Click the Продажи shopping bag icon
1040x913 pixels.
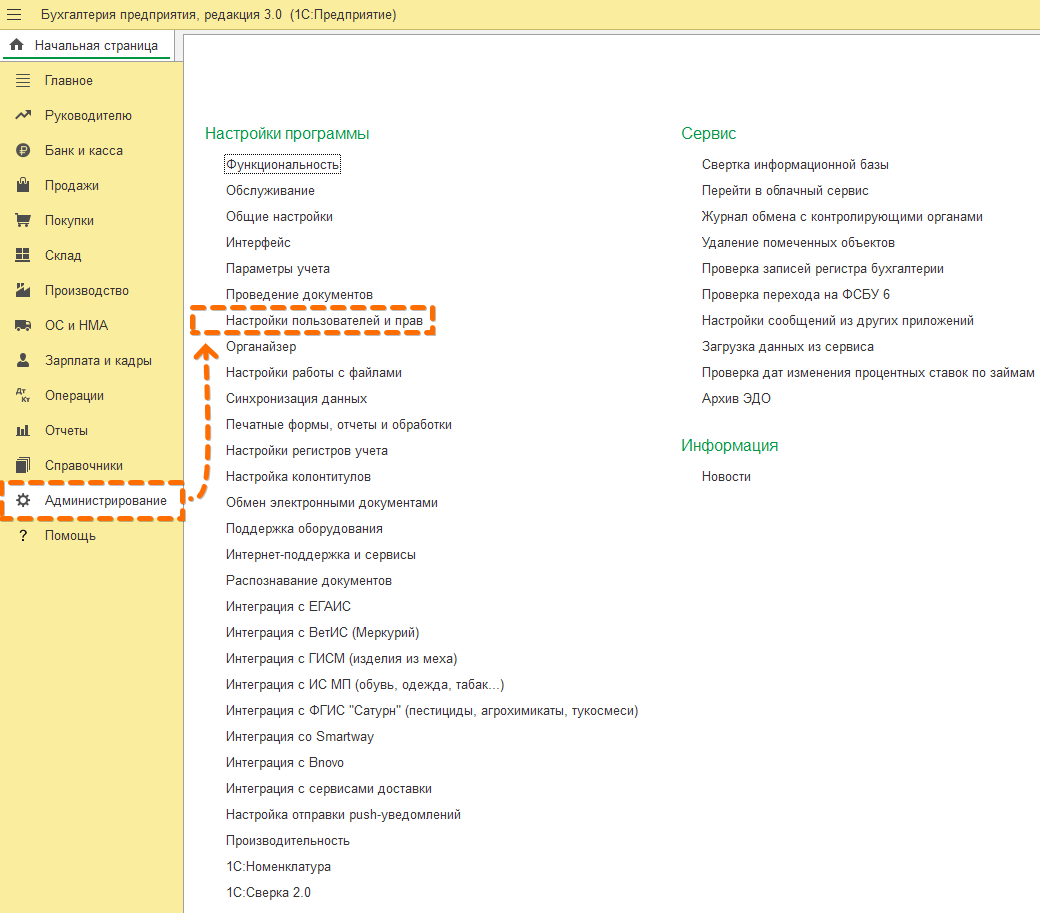(23, 186)
